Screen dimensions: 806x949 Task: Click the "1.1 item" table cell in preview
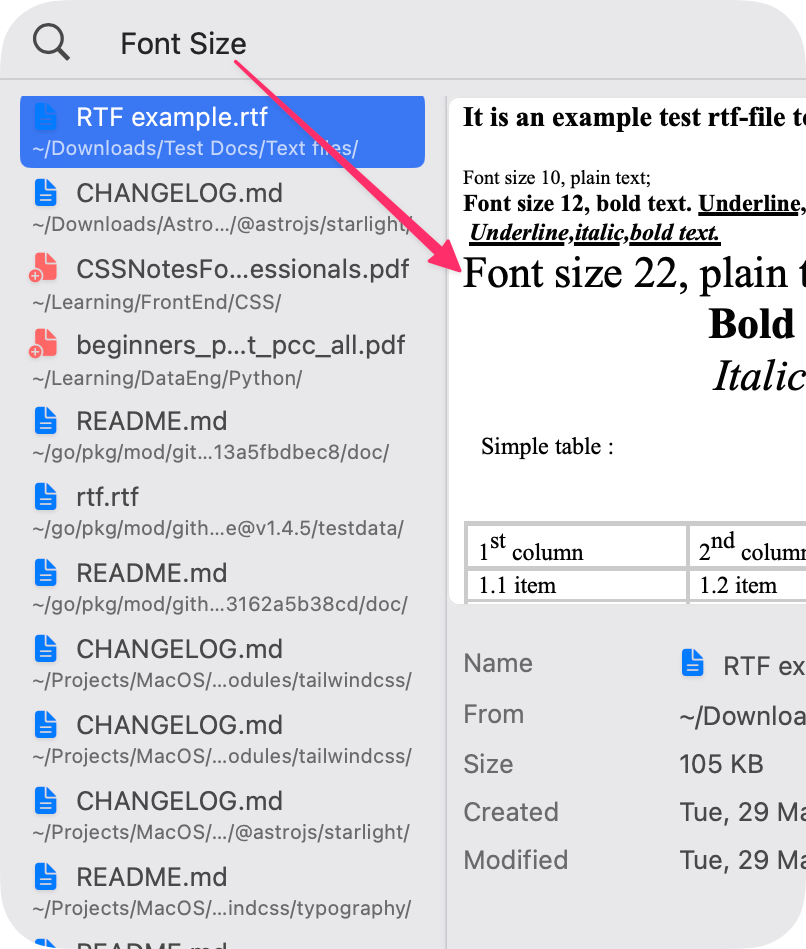pyautogui.click(x=517, y=585)
